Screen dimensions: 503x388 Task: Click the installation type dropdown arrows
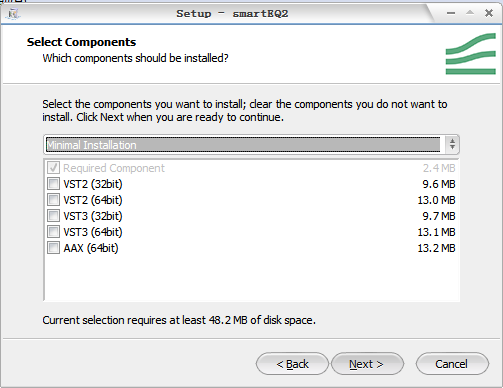pyautogui.click(x=452, y=144)
